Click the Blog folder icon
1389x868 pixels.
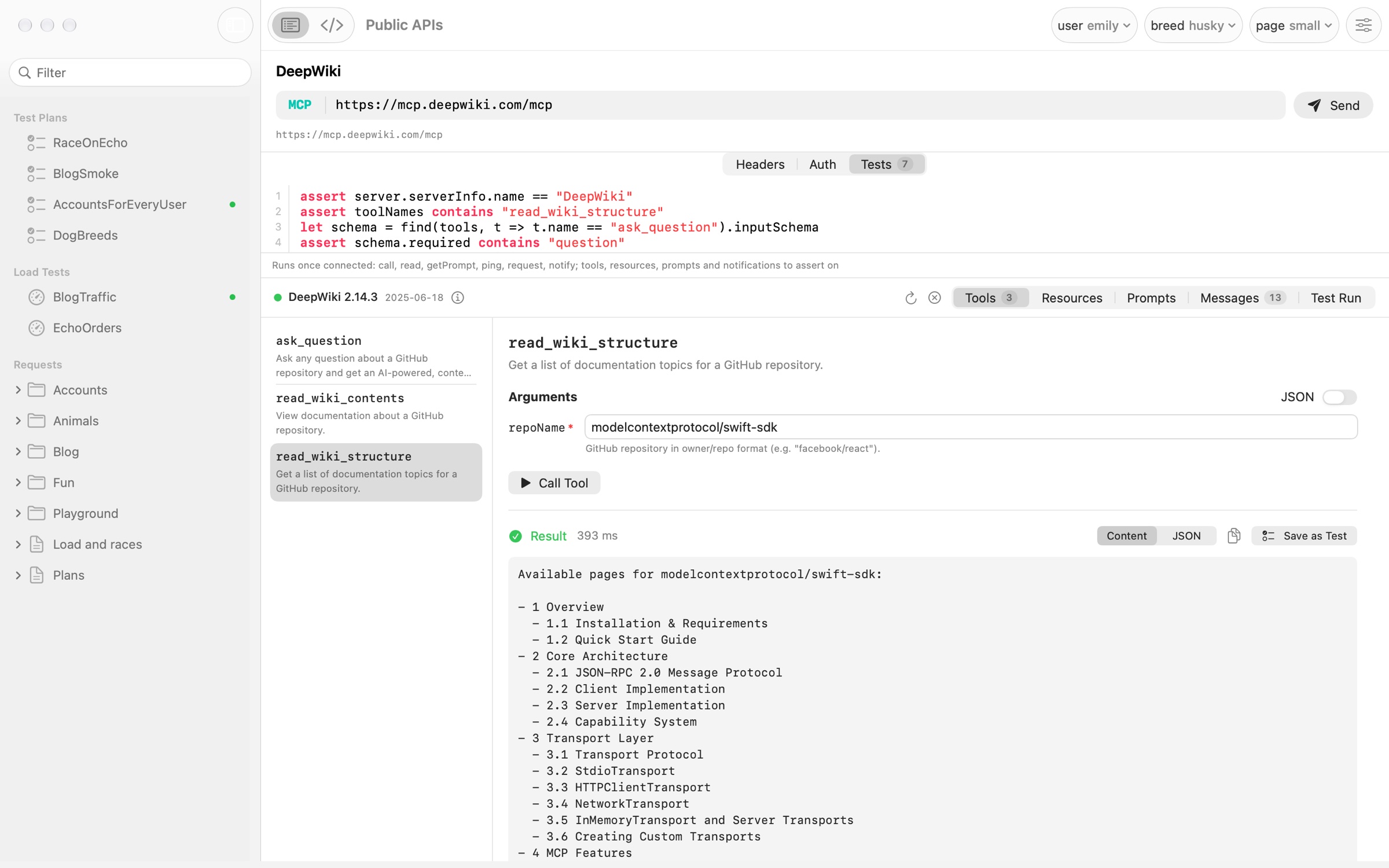(36, 451)
